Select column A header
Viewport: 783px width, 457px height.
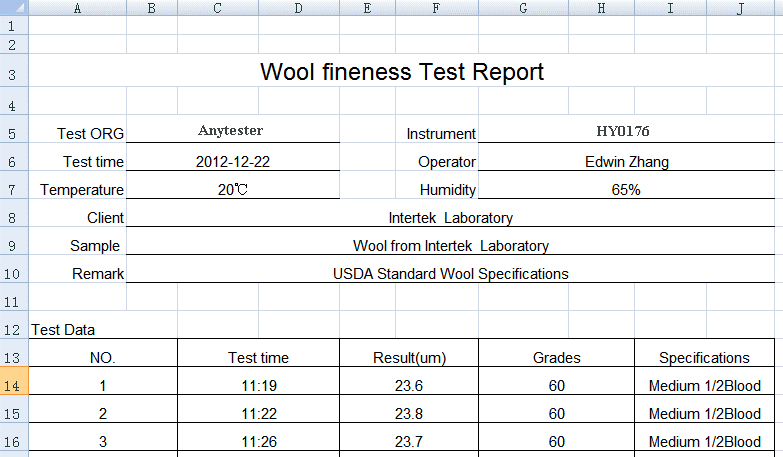pos(78,8)
